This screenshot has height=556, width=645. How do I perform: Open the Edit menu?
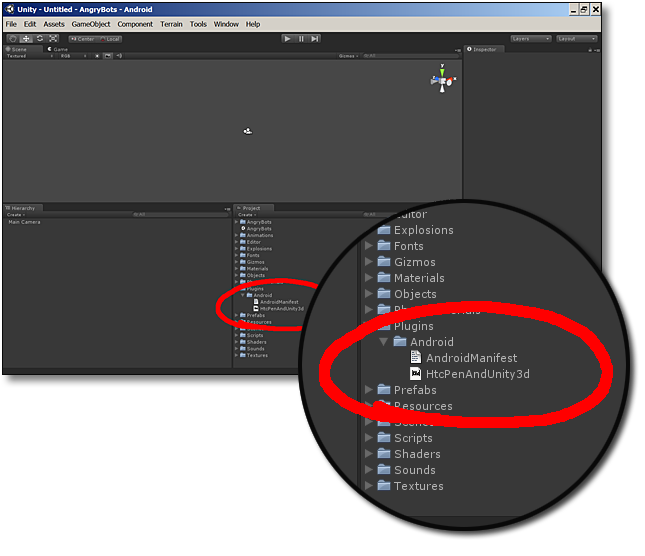coord(30,24)
